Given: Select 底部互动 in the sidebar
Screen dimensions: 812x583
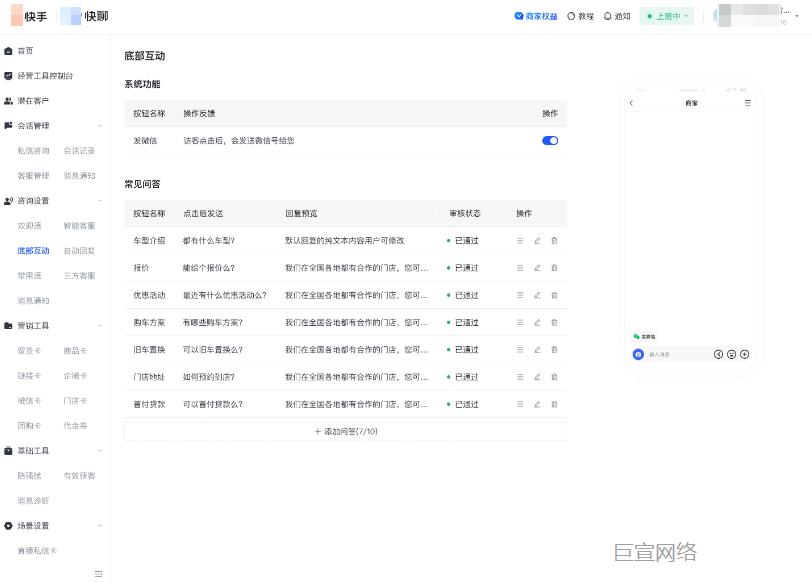Looking at the screenshot, I should [x=33, y=251].
